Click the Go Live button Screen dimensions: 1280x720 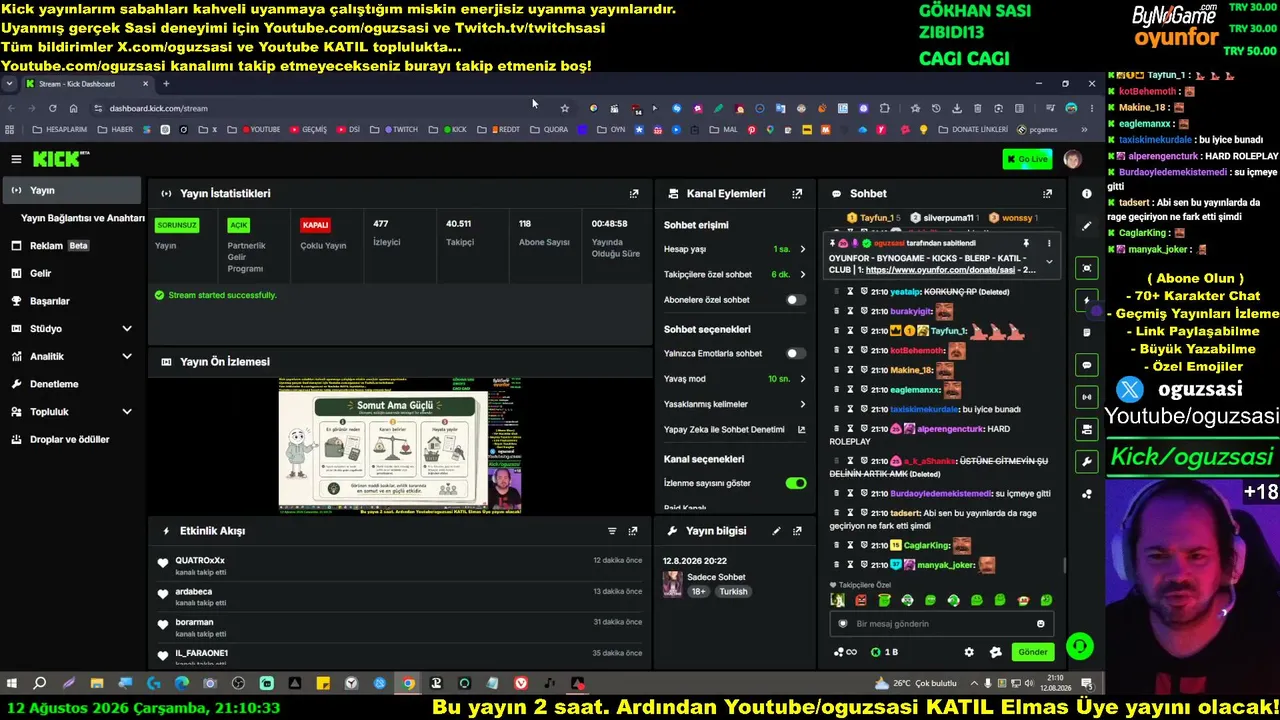(x=1027, y=159)
